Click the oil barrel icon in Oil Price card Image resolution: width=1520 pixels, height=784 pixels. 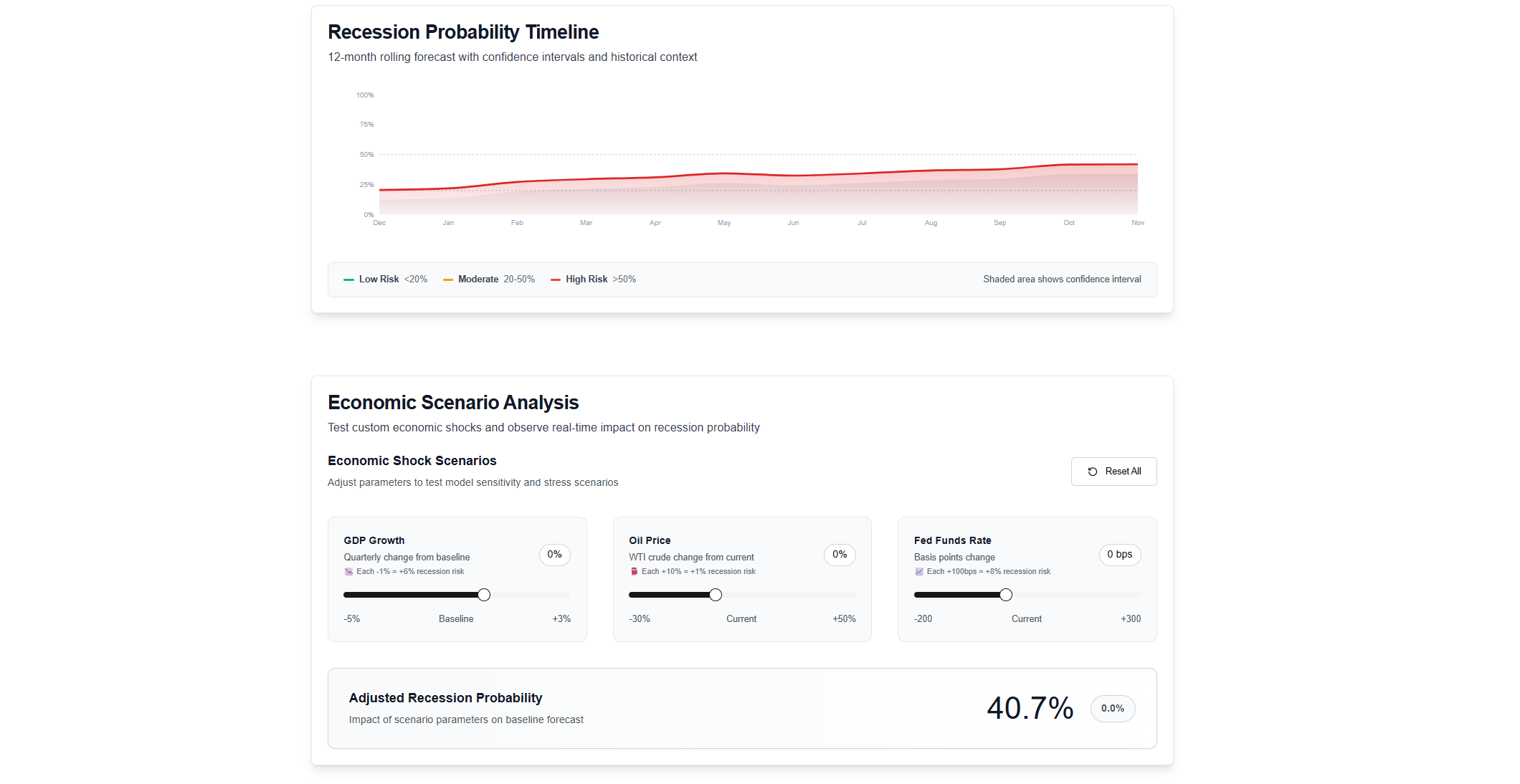pyautogui.click(x=634, y=571)
